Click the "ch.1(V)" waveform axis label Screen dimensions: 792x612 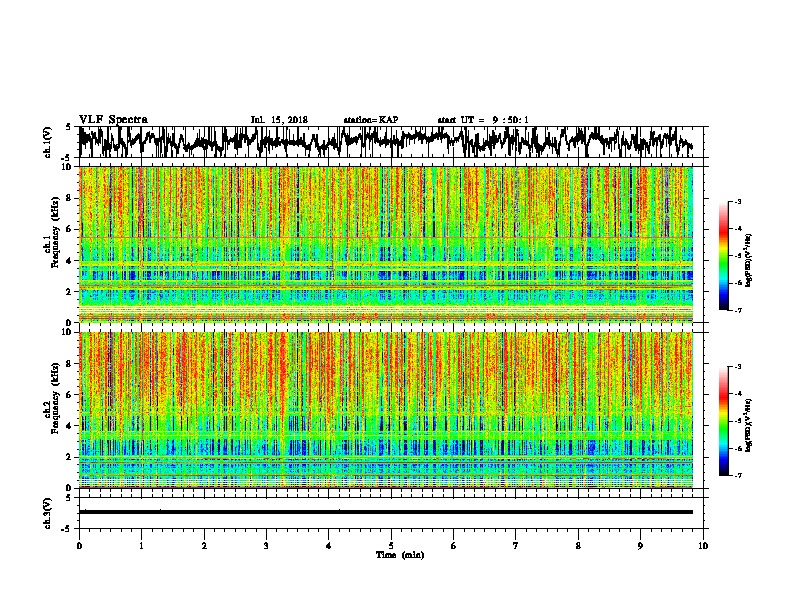(47, 142)
